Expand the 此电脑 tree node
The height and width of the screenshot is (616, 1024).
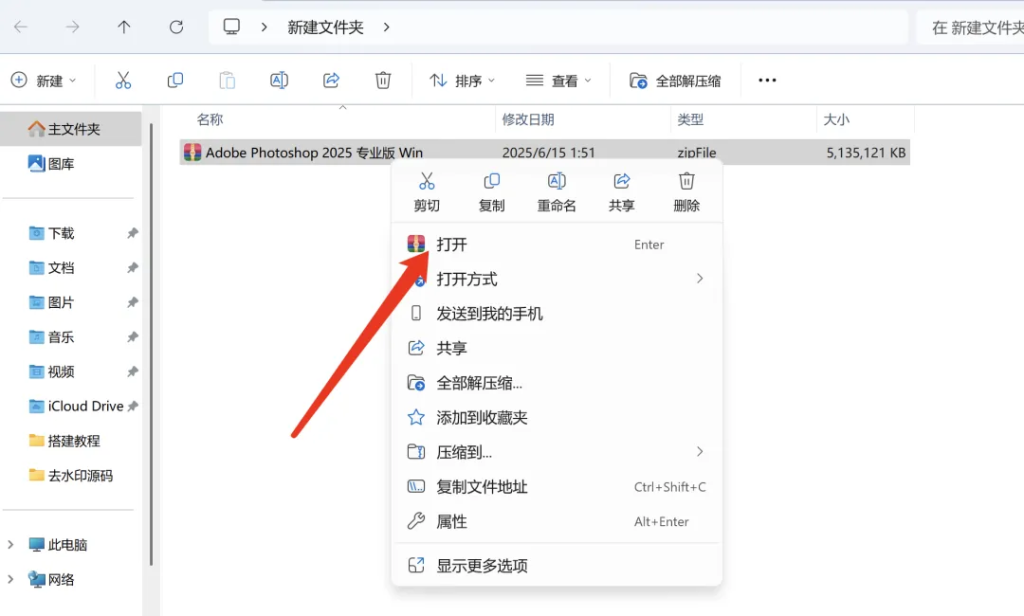click(x=10, y=544)
